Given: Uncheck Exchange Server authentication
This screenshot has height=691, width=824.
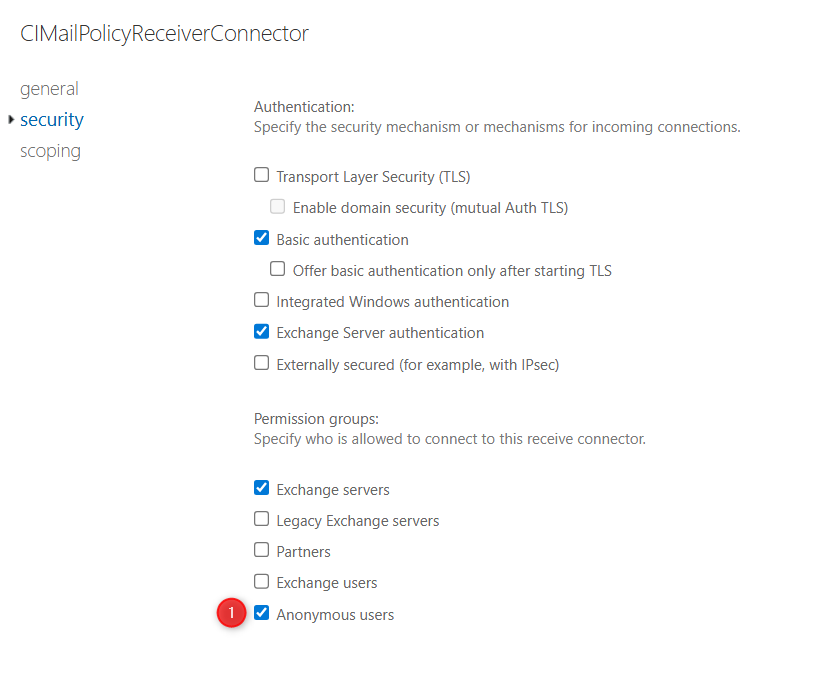Looking at the screenshot, I should tap(262, 331).
